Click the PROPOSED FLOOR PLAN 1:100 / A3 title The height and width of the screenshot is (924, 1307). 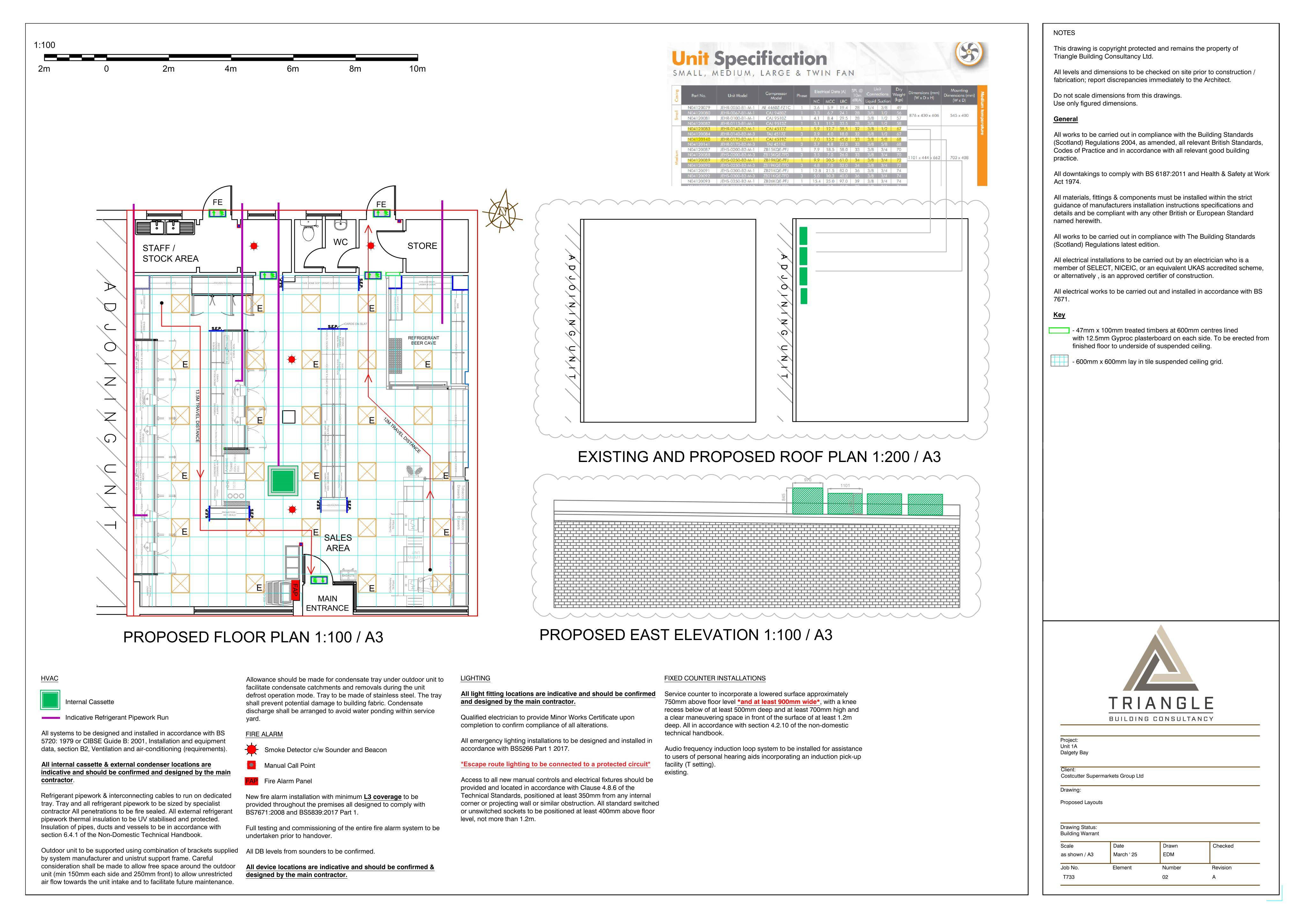(x=253, y=637)
